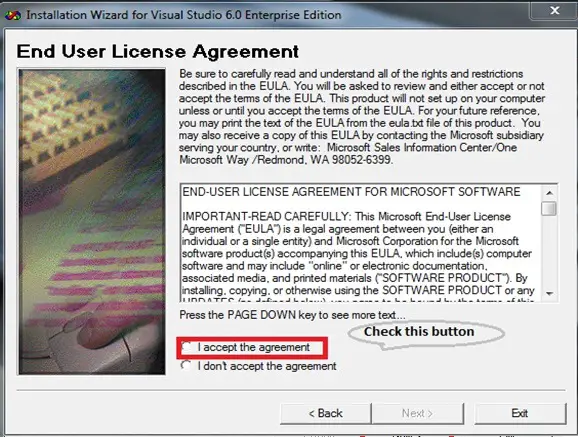Image resolution: width=578 pixels, height=437 pixels.
Task: Click the Back button
Action: click(x=325, y=413)
